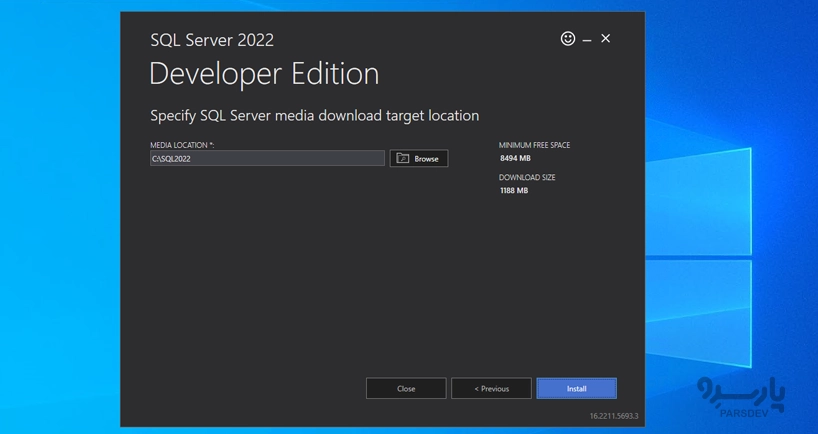Click the Close button at the bottom
The width and height of the screenshot is (818, 434).
coord(406,388)
